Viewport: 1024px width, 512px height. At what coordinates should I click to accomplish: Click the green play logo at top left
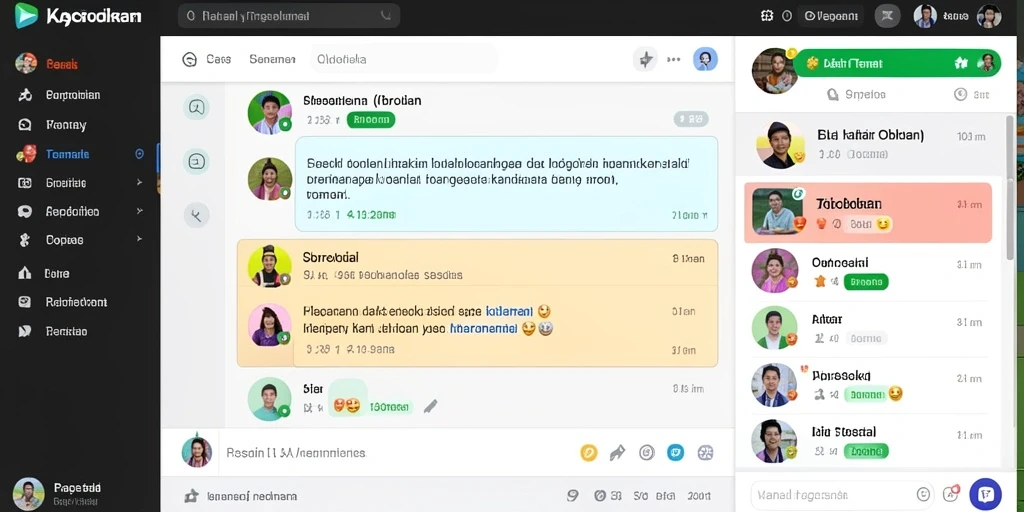pyautogui.click(x=26, y=15)
